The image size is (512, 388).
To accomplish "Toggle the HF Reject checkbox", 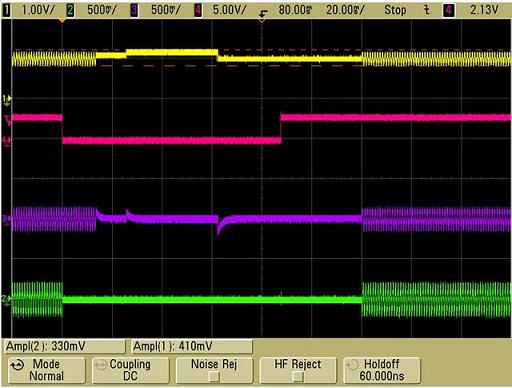I will pos(298,377).
